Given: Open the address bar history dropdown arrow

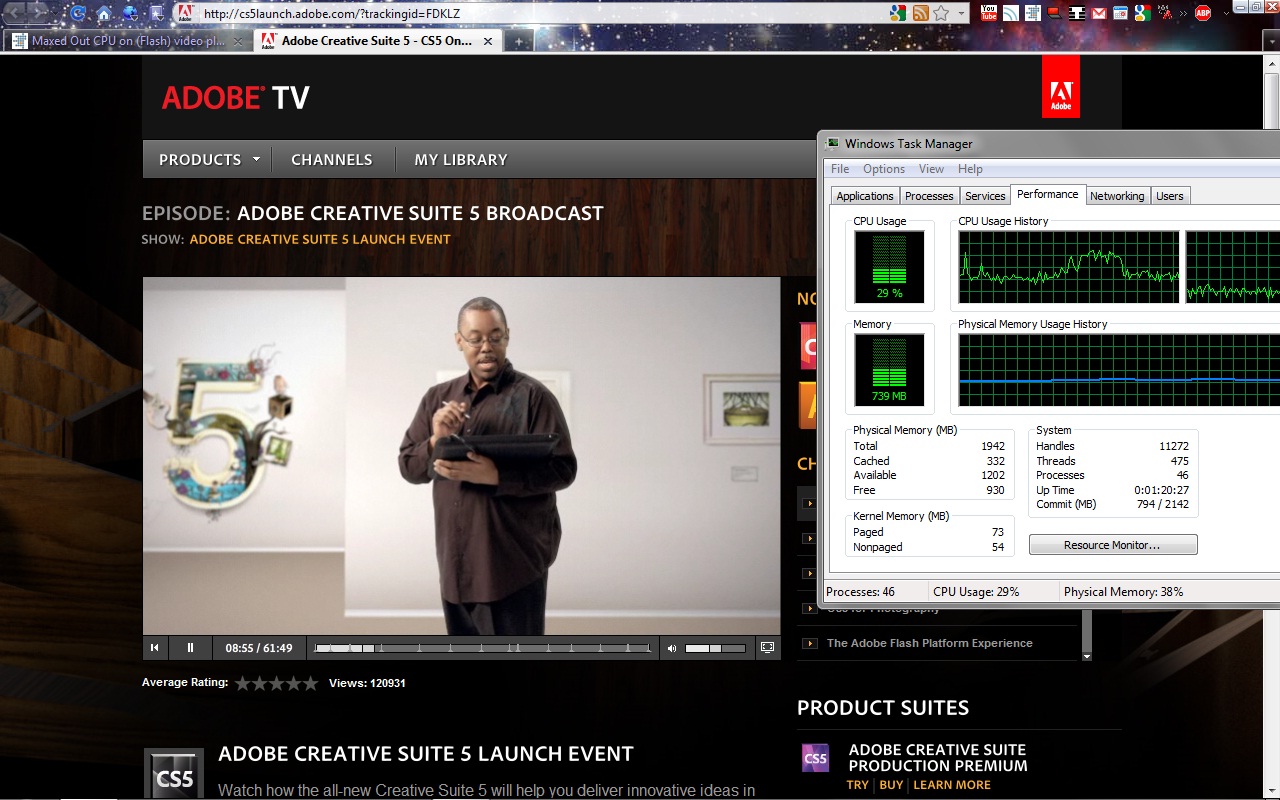Looking at the screenshot, I should pyautogui.click(x=962, y=14).
